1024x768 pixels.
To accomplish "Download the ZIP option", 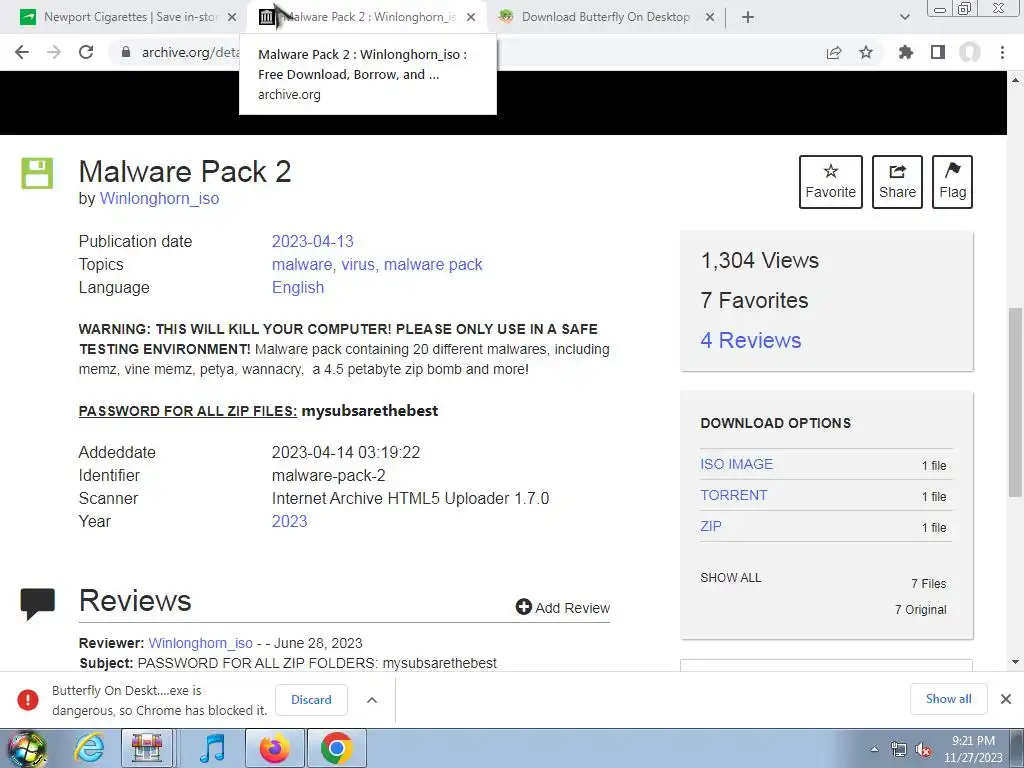I will (711, 526).
